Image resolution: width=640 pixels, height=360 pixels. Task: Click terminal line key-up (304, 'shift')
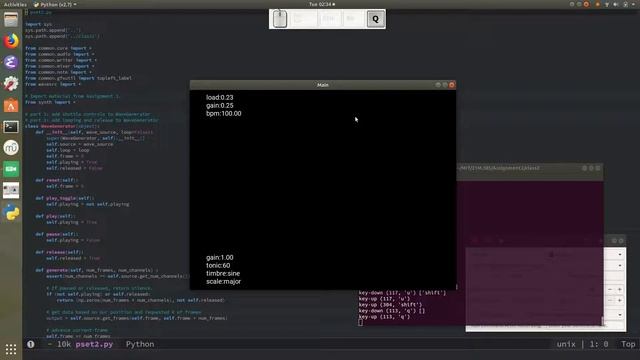[391, 304]
